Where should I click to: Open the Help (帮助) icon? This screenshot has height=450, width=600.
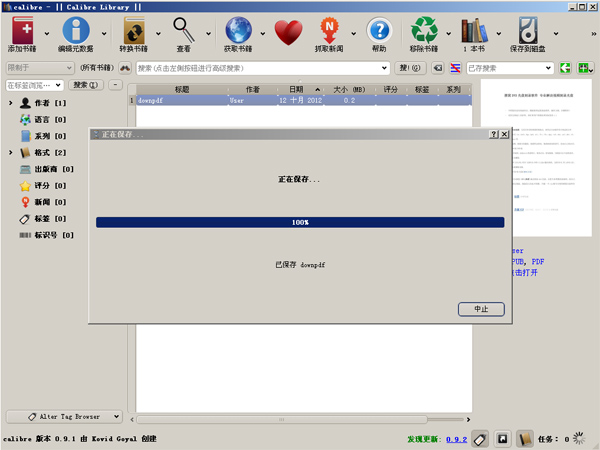[x=379, y=31]
